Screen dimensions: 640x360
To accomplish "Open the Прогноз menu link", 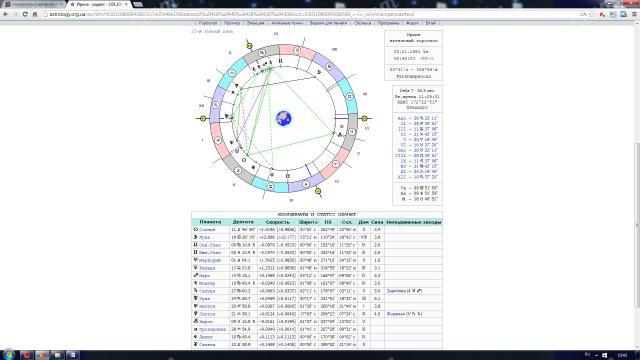I will pyautogui.click(x=232, y=23).
